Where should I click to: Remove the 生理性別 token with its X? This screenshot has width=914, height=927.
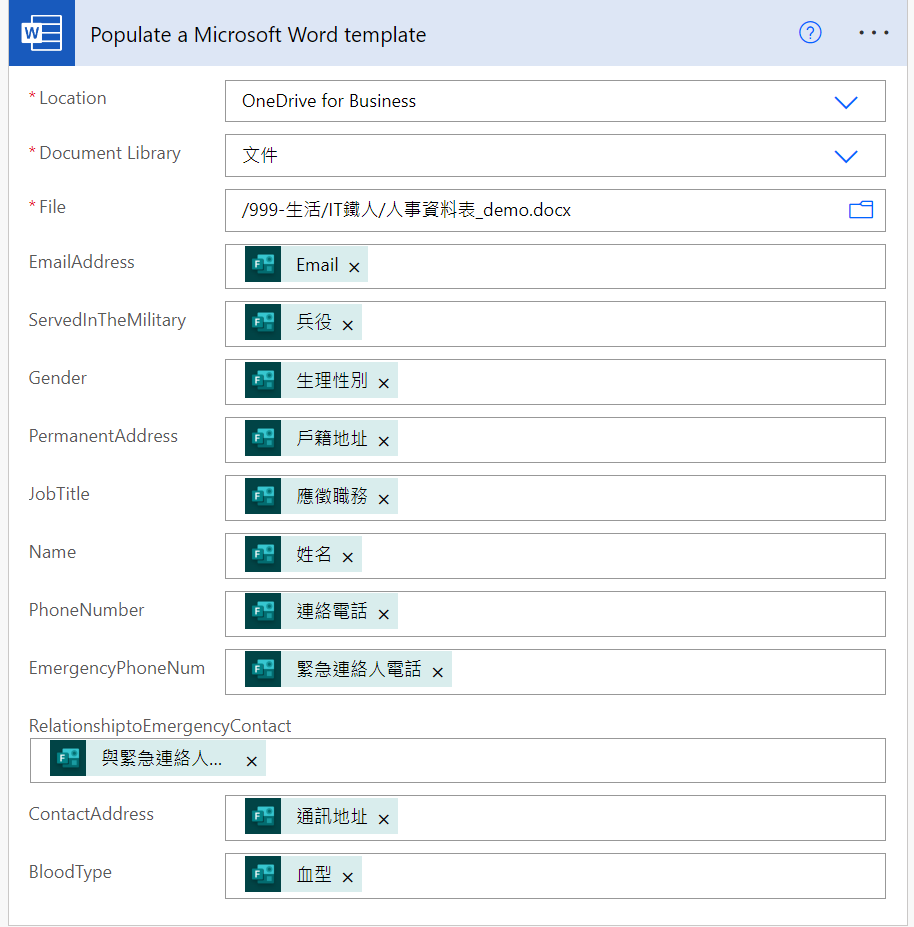(384, 384)
